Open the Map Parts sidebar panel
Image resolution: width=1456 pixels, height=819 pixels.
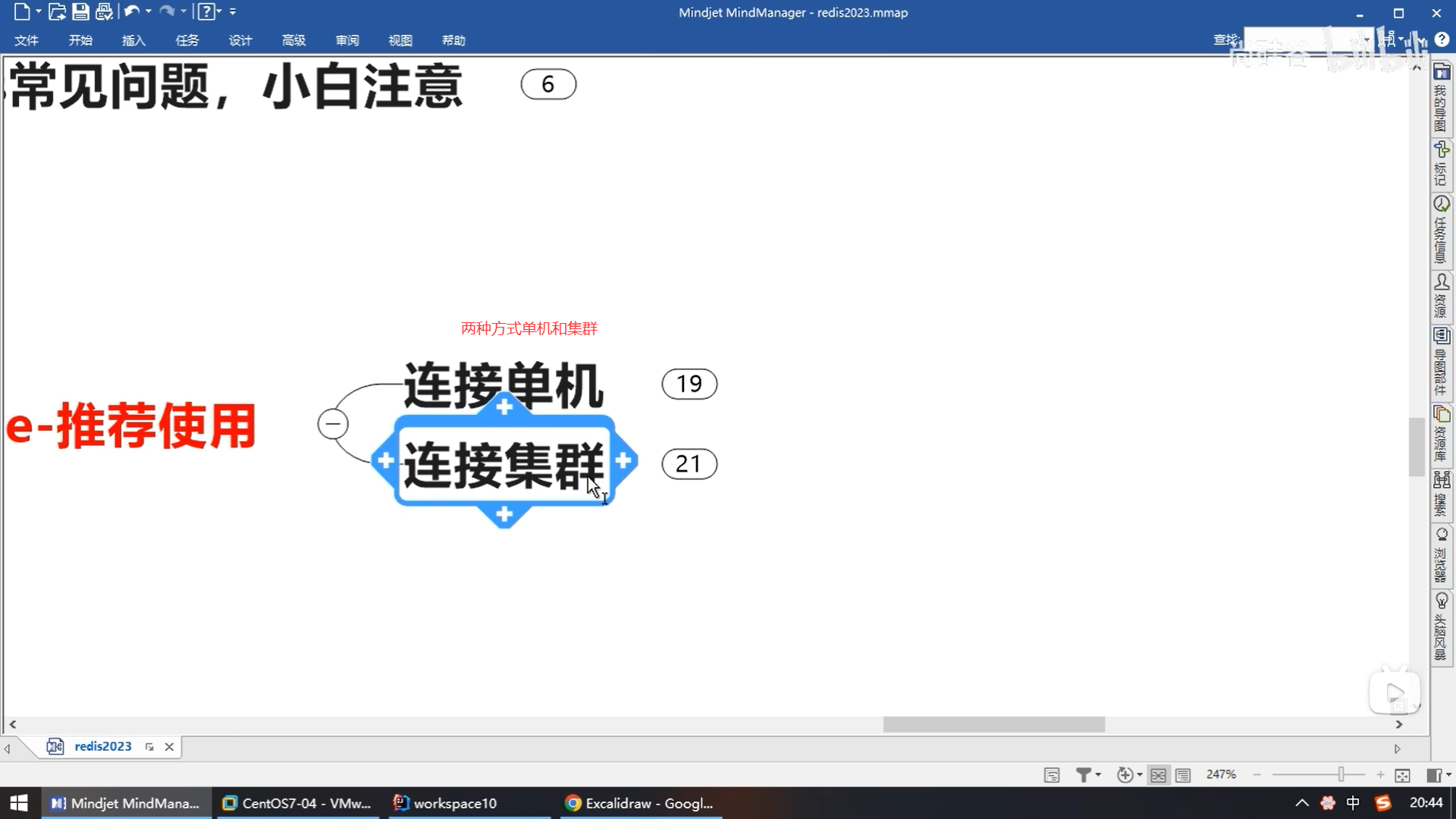click(x=1441, y=361)
